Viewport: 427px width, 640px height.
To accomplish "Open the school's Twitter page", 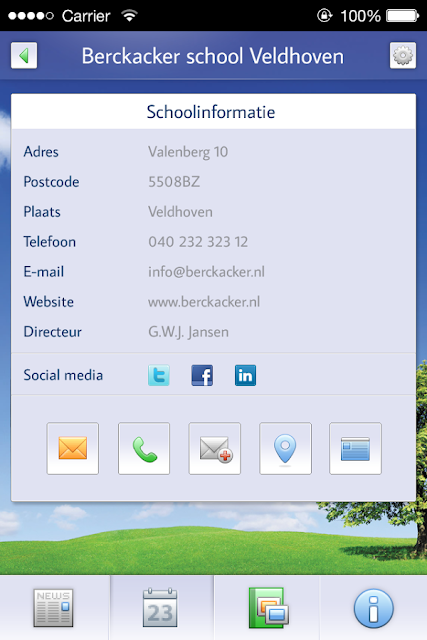I will click(159, 375).
